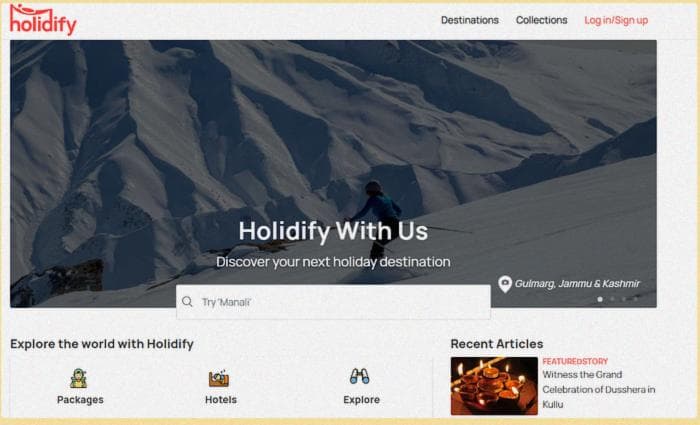Open the Gulmarg, Jammu & Kashmir link
Viewport: 700px width, 425px height.
click(x=577, y=283)
